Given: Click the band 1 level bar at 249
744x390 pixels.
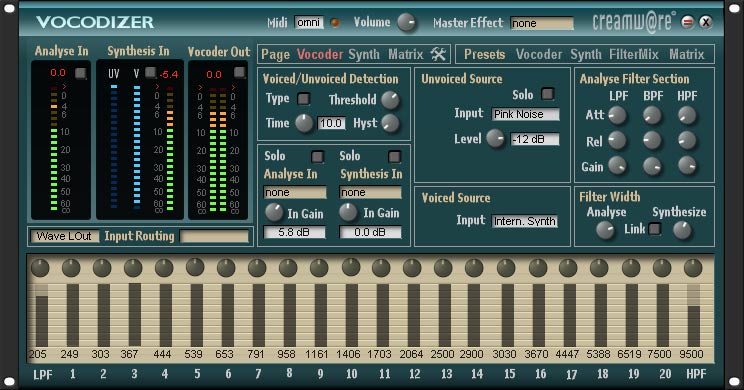Looking at the screenshot, I should click(x=73, y=316).
